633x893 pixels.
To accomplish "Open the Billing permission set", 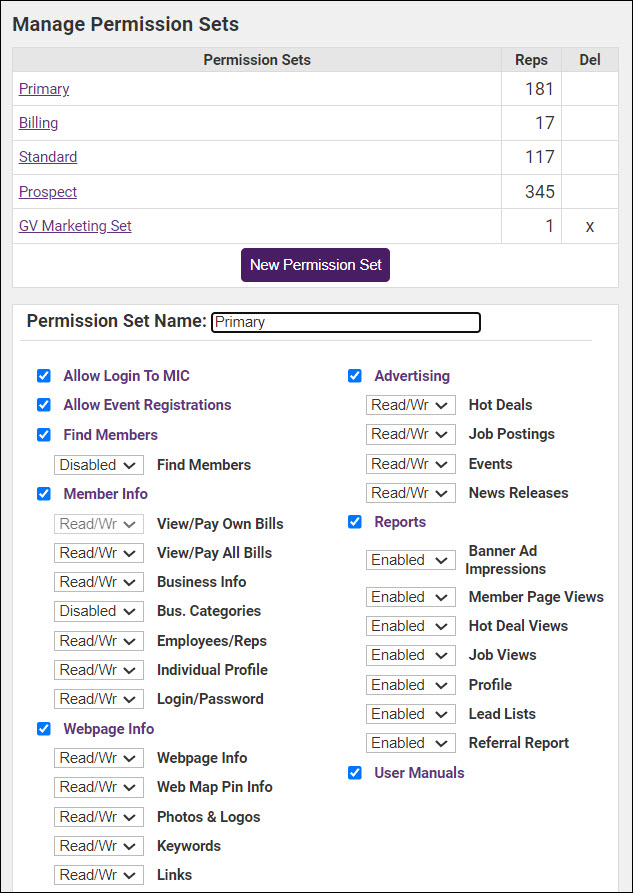I will [x=38, y=123].
